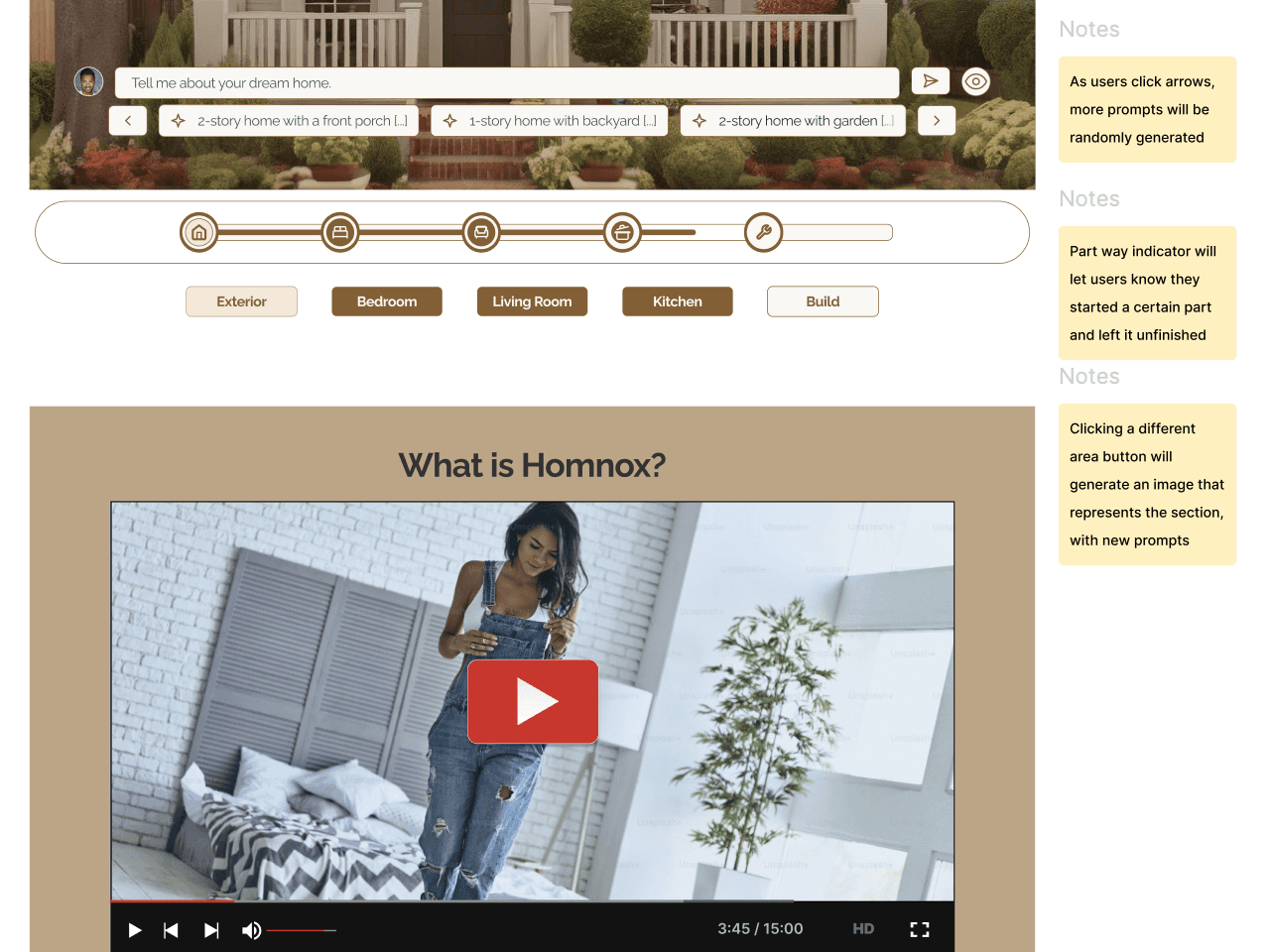
Task: Toggle HD video quality
Action: click(863, 929)
